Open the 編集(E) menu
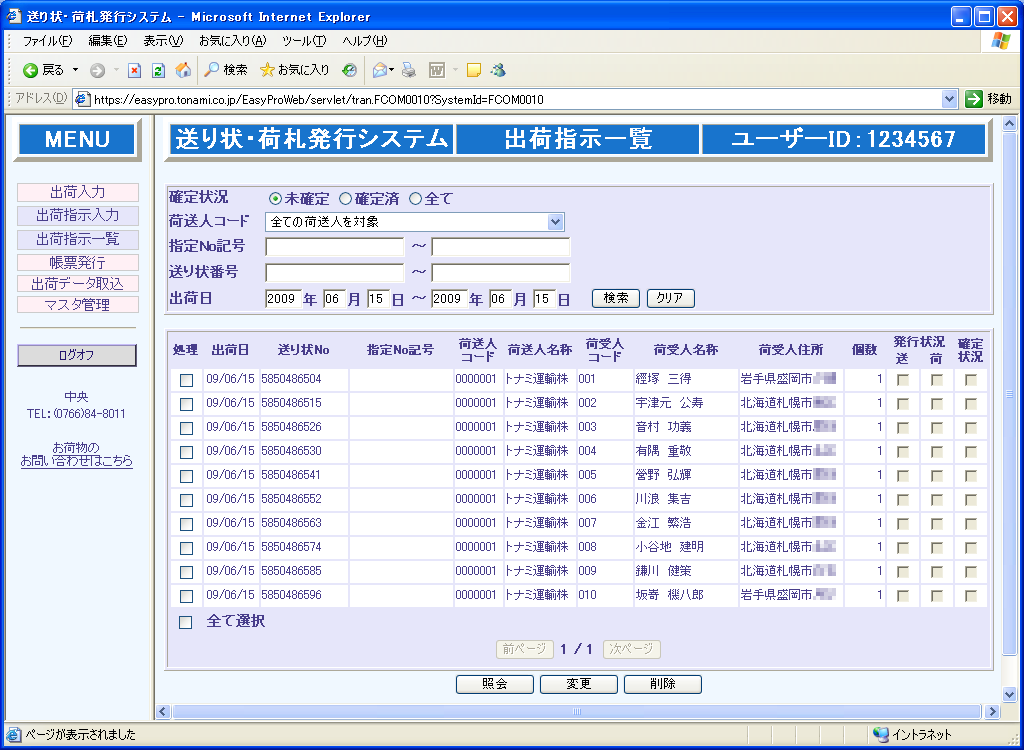This screenshot has width=1024, height=750. pos(108,41)
